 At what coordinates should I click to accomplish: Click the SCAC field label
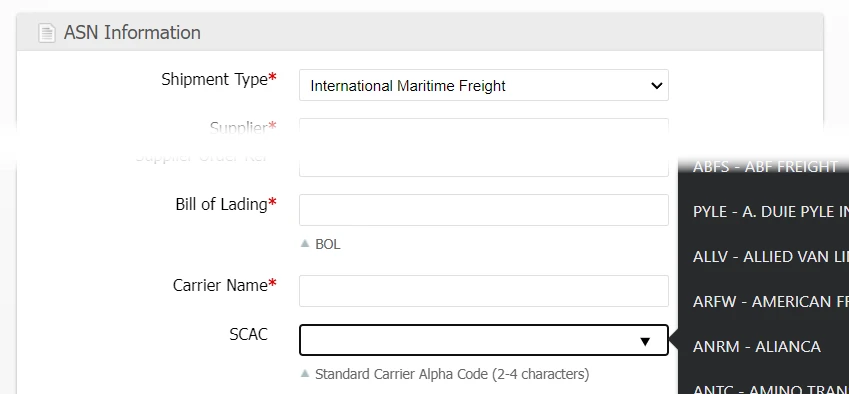tap(248, 334)
